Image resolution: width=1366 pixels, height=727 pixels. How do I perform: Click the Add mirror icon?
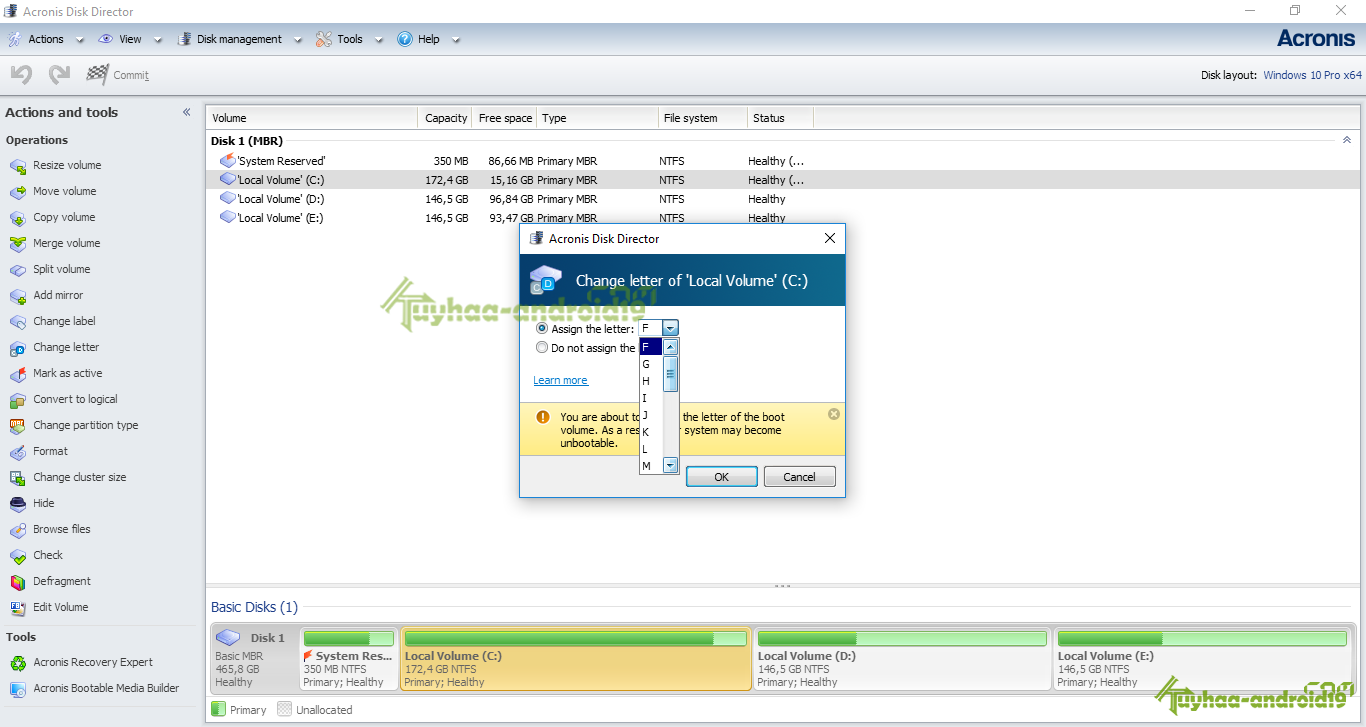point(17,296)
